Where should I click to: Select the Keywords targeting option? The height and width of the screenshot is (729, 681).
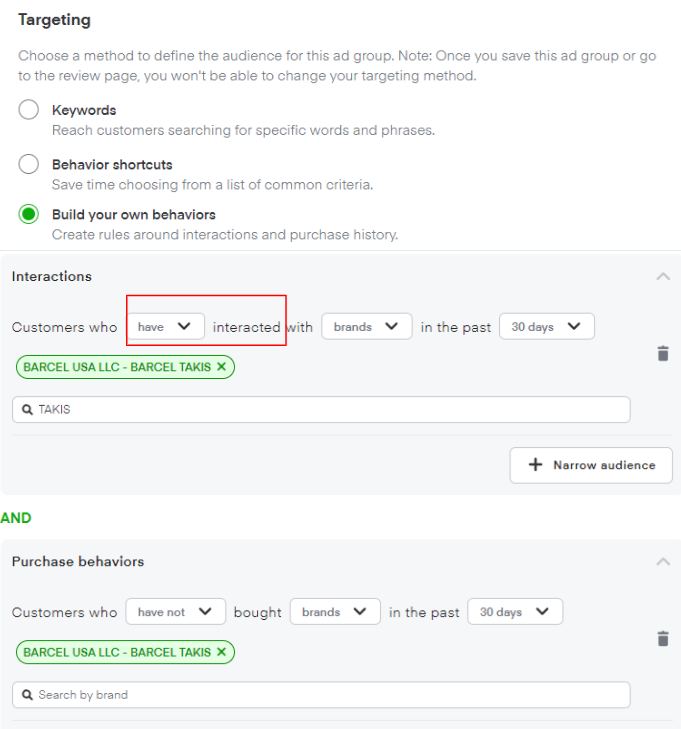point(29,110)
